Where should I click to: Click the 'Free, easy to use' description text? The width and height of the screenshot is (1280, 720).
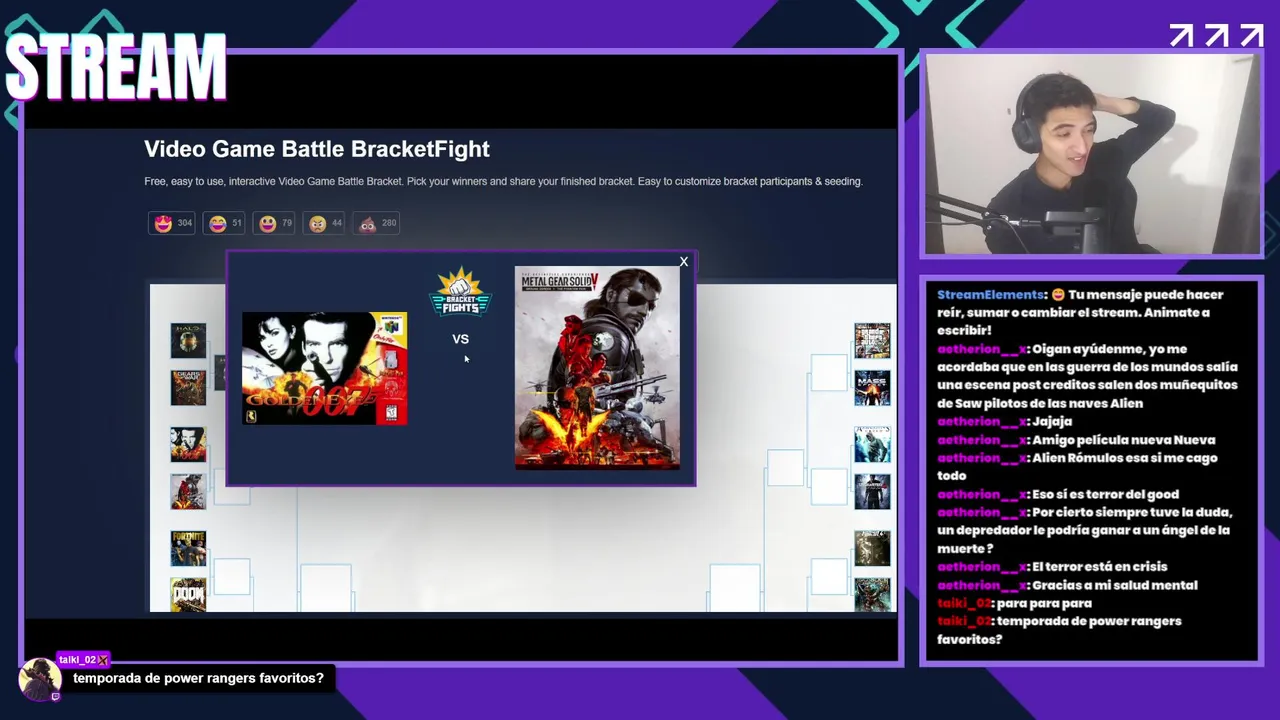pyautogui.click(x=503, y=182)
